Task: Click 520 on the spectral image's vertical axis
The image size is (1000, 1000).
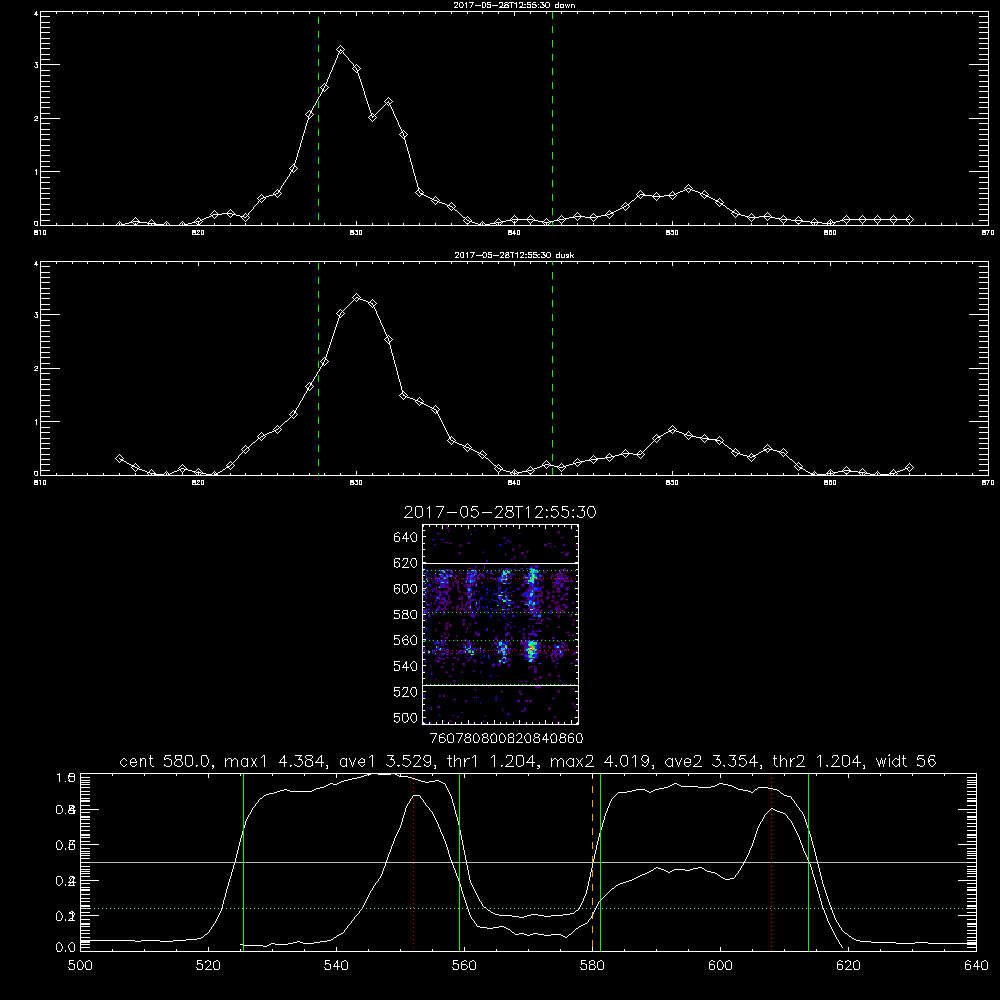Action: click(x=406, y=692)
